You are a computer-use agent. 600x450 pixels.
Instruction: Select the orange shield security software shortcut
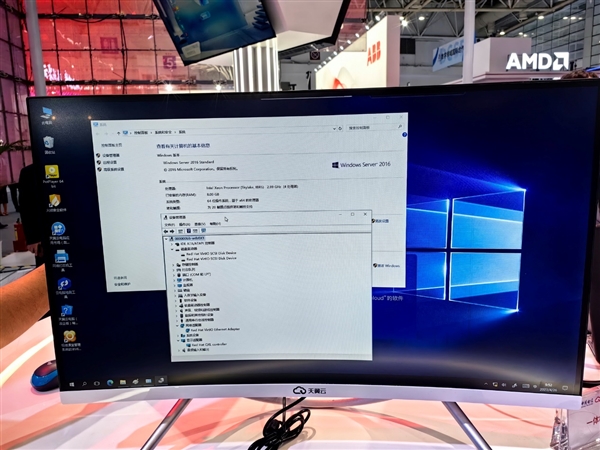(x=55, y=203)
